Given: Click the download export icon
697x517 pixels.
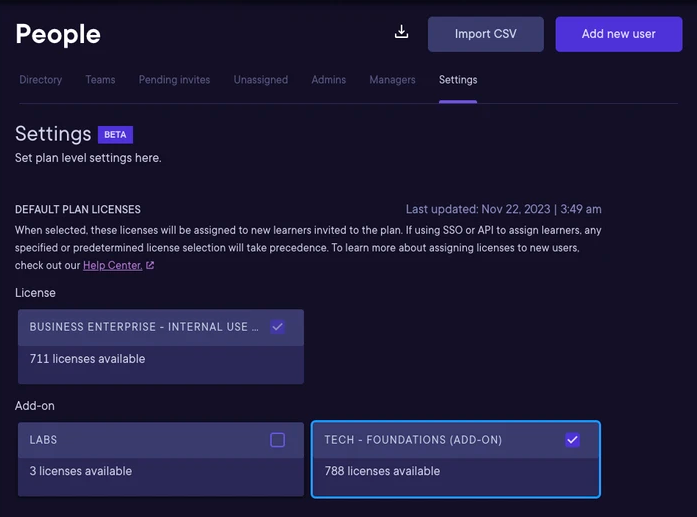Looking at the screenshot, I should [401, 32].
